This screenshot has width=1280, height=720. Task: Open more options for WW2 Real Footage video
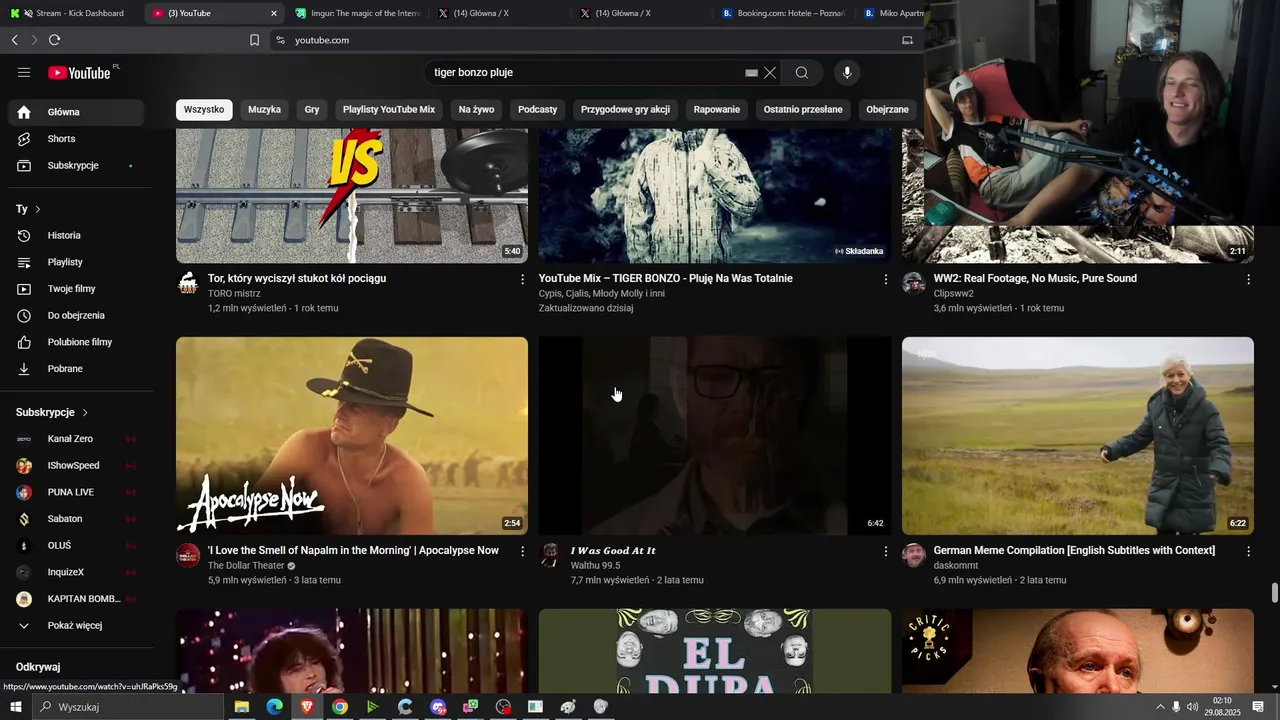pos(1248,279)
